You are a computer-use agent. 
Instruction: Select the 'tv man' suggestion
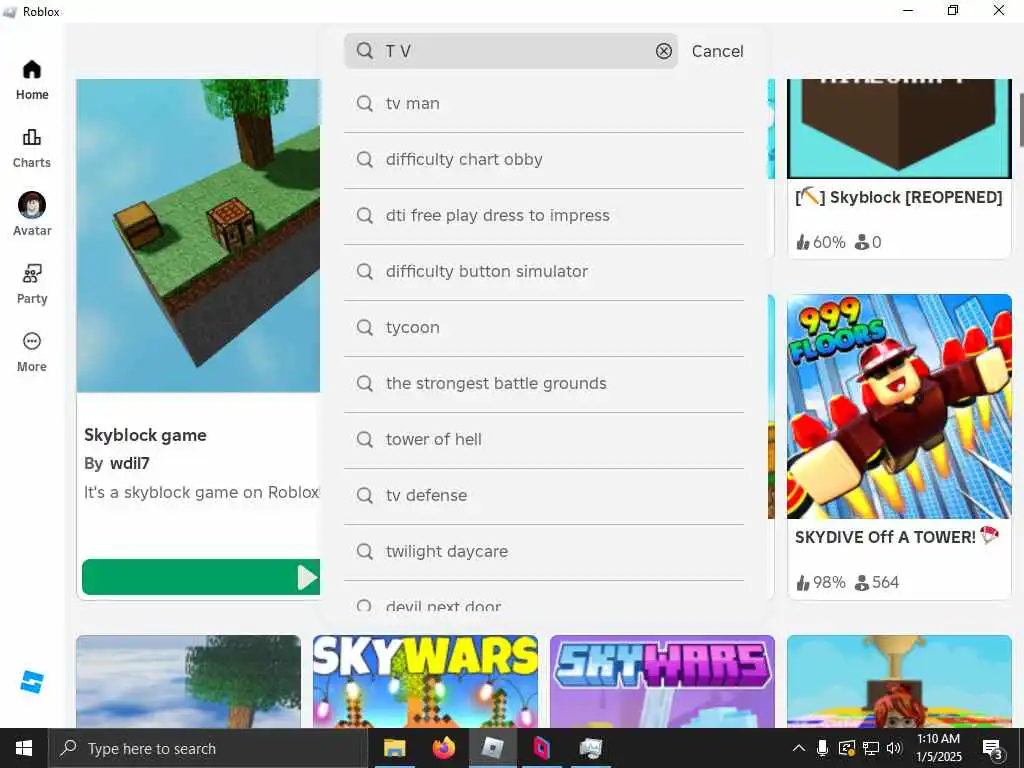543,104
